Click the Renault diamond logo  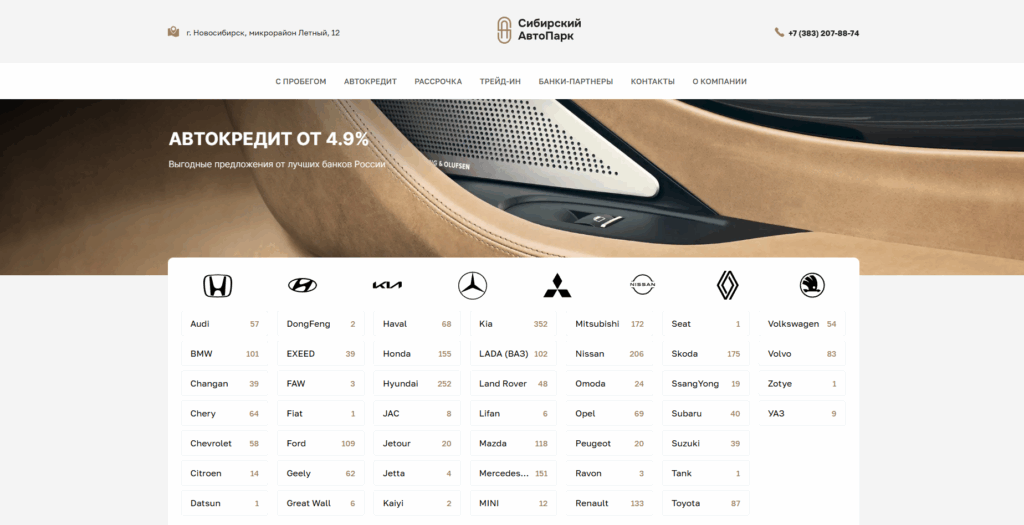tap(728, 285)
